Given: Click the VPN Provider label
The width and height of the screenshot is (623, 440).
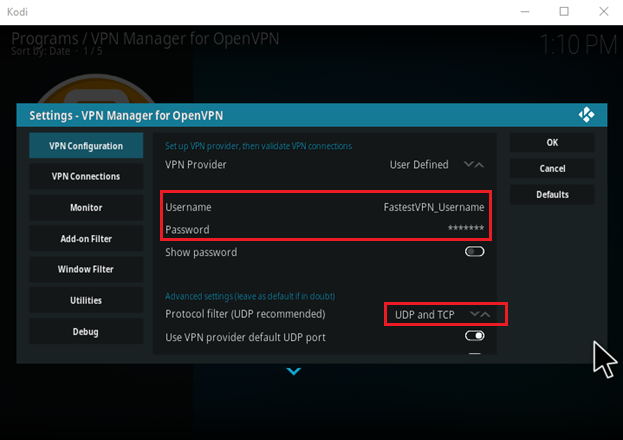Looking at the screenshot, I should coord(195,165).
